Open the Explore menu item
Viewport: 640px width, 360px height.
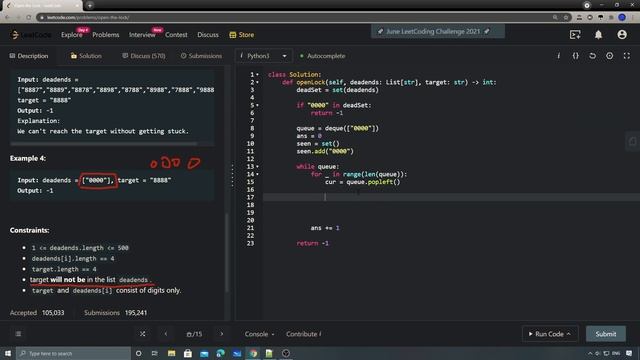(x=72, y=35)
